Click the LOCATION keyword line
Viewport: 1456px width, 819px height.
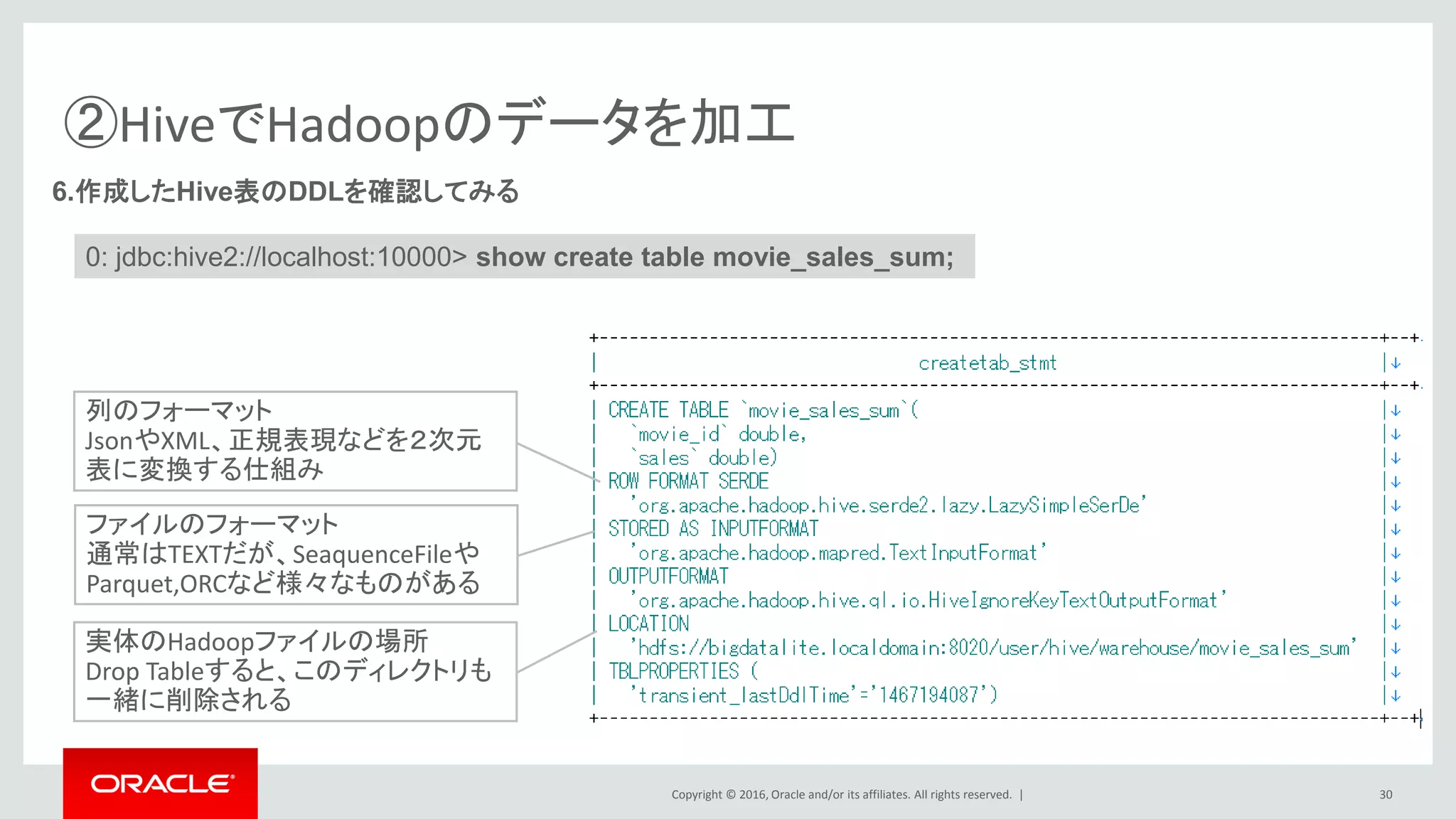point(648,624)
